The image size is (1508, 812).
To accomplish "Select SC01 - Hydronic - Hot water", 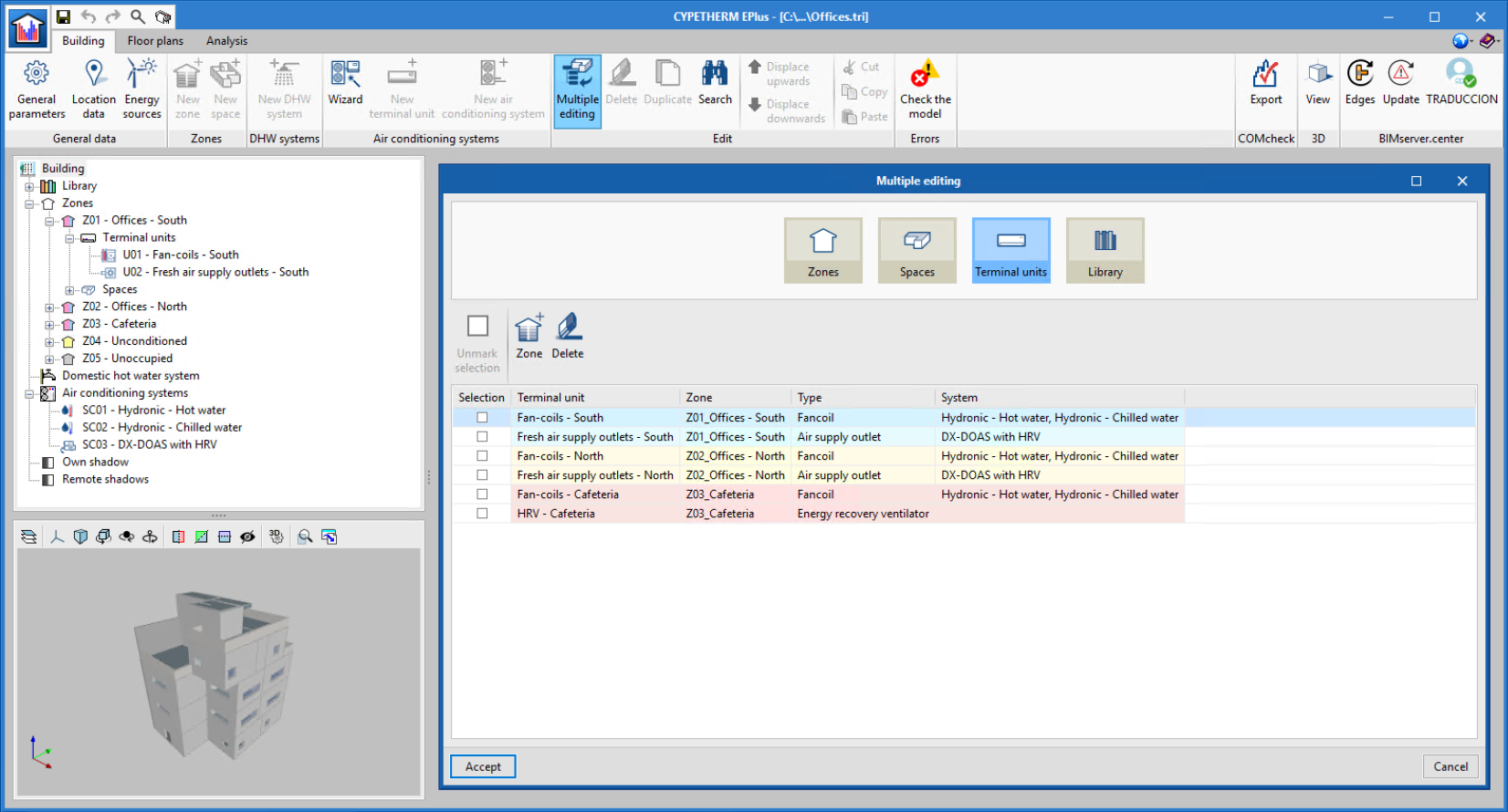I will point(153,411).
